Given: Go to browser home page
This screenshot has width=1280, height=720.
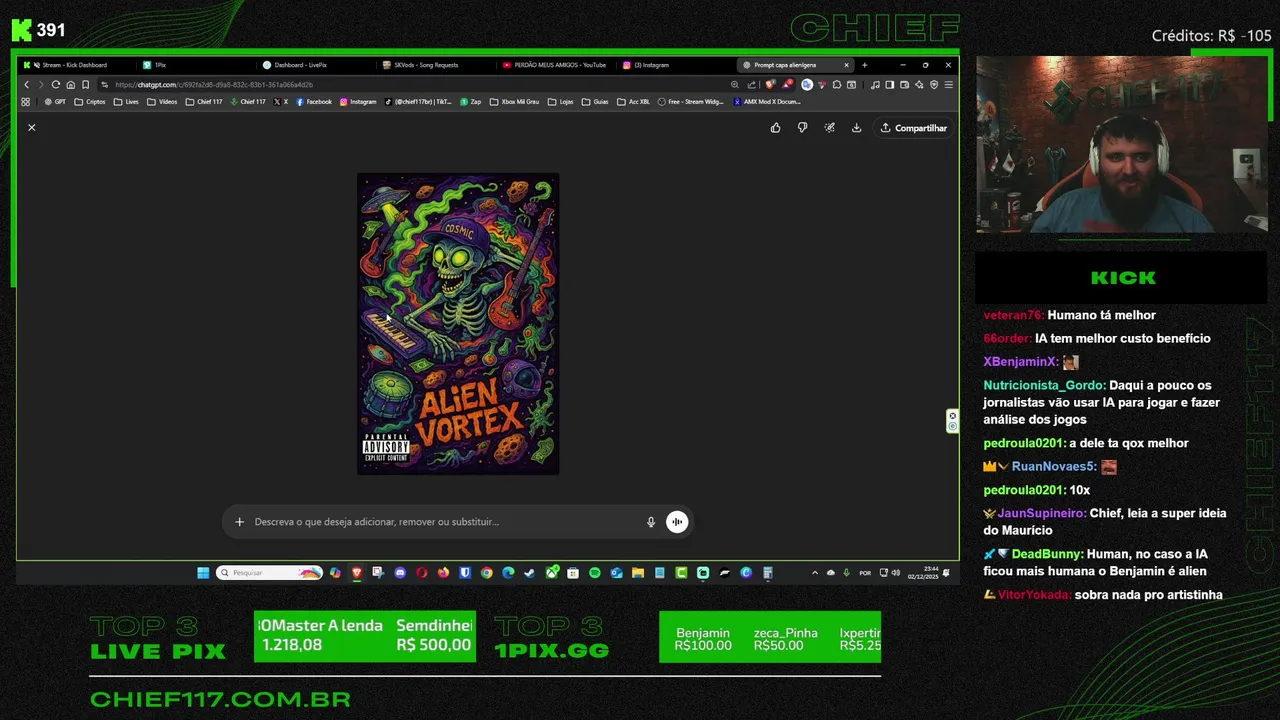Looking at the screenshot, I should point(70,85).
